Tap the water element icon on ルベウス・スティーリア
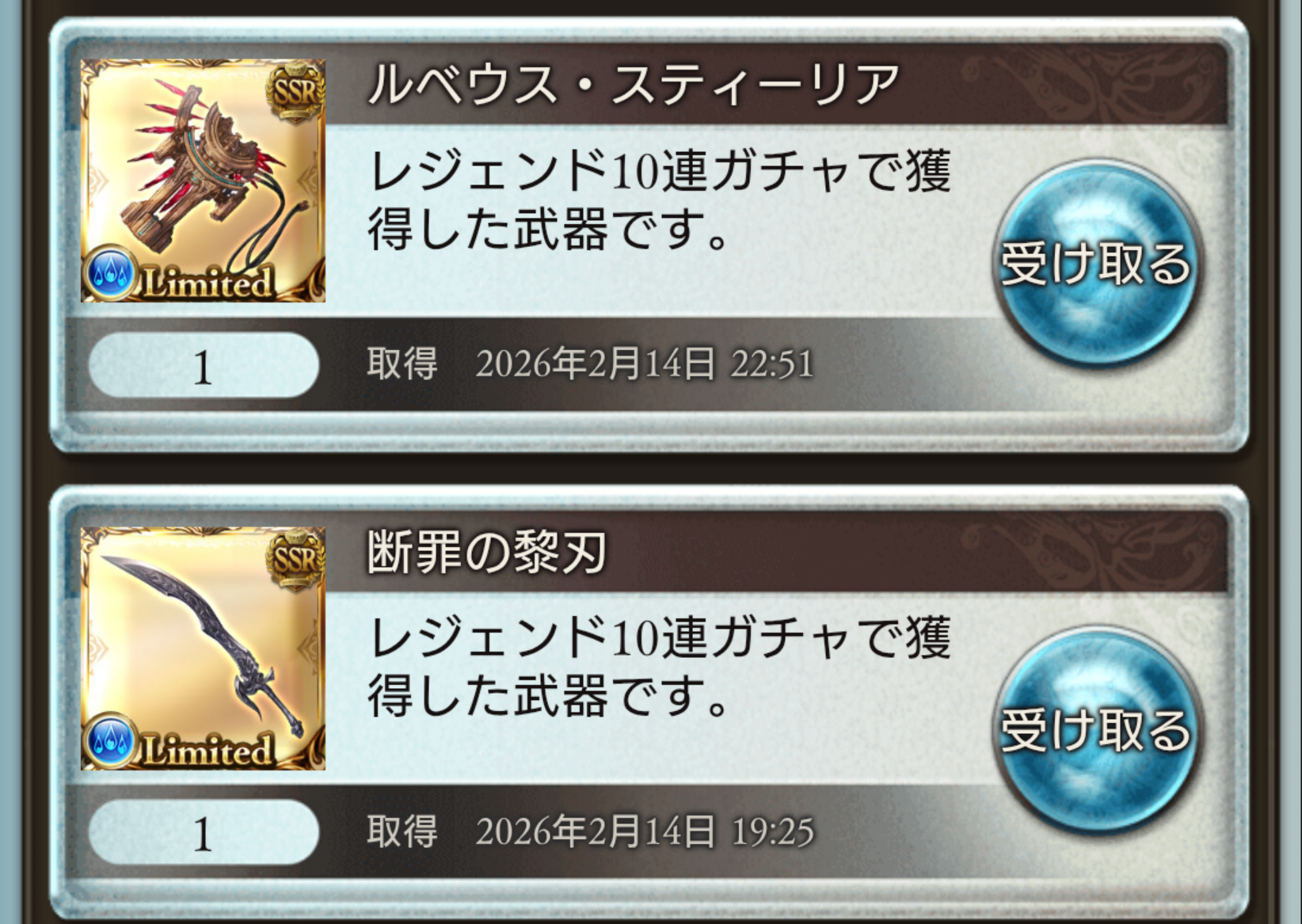The width and height of the screenshot is (1302, 924). [111, 273]
